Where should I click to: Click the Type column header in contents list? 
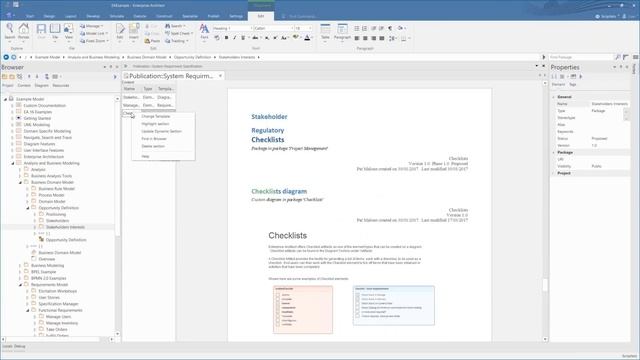pos(148,89)
